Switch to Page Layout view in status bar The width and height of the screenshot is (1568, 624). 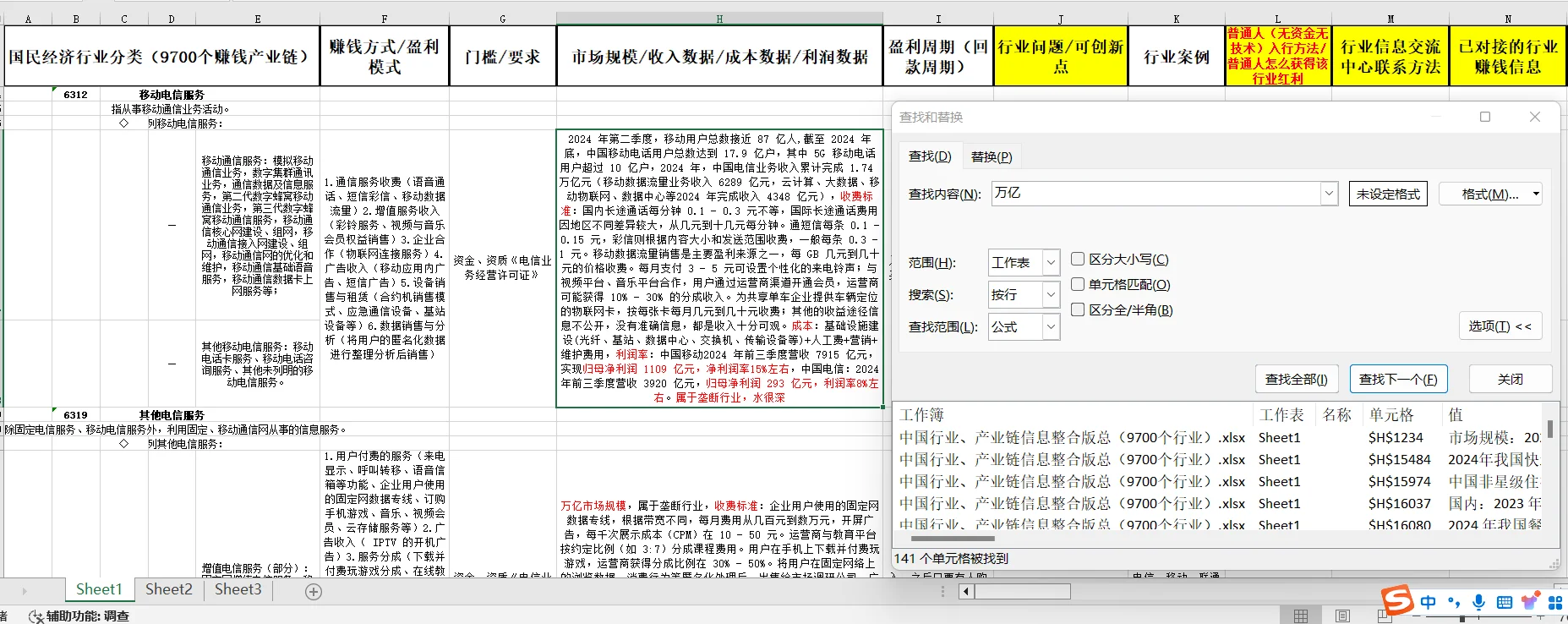coord(1342,616)
